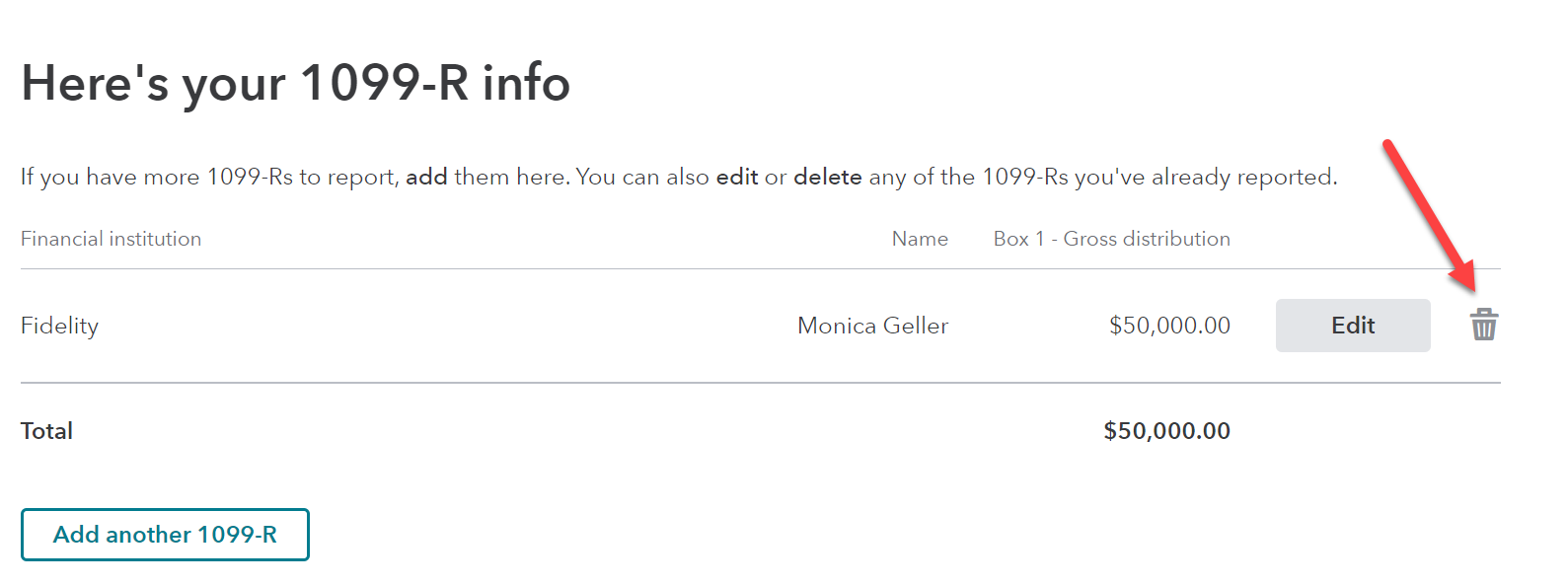Select the bold Total $50,000.00 amount
This screenshot has width=1568, height=585.
pyautogui.click(x=1166, y=431)
